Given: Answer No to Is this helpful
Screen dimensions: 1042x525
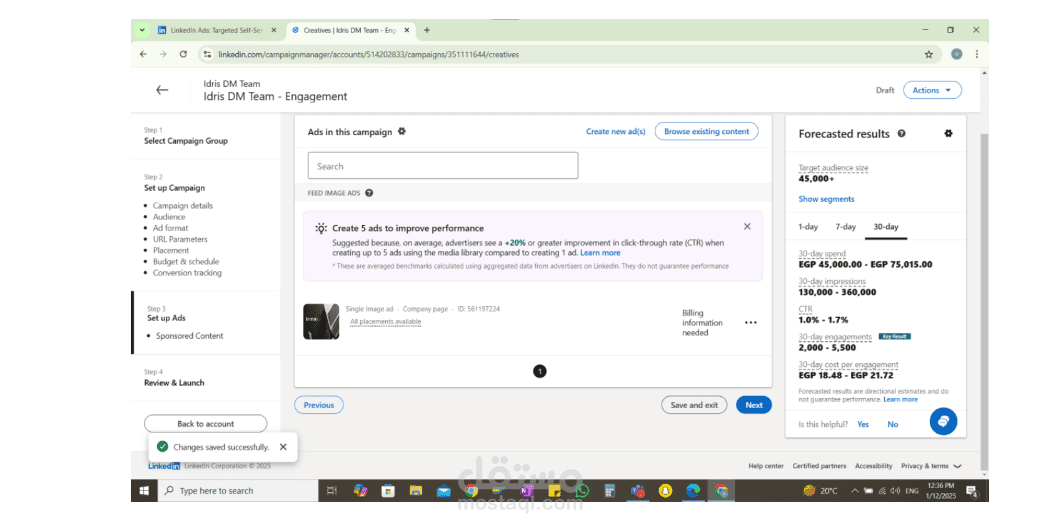Looking at the screenshot, I should coord(892,424).
